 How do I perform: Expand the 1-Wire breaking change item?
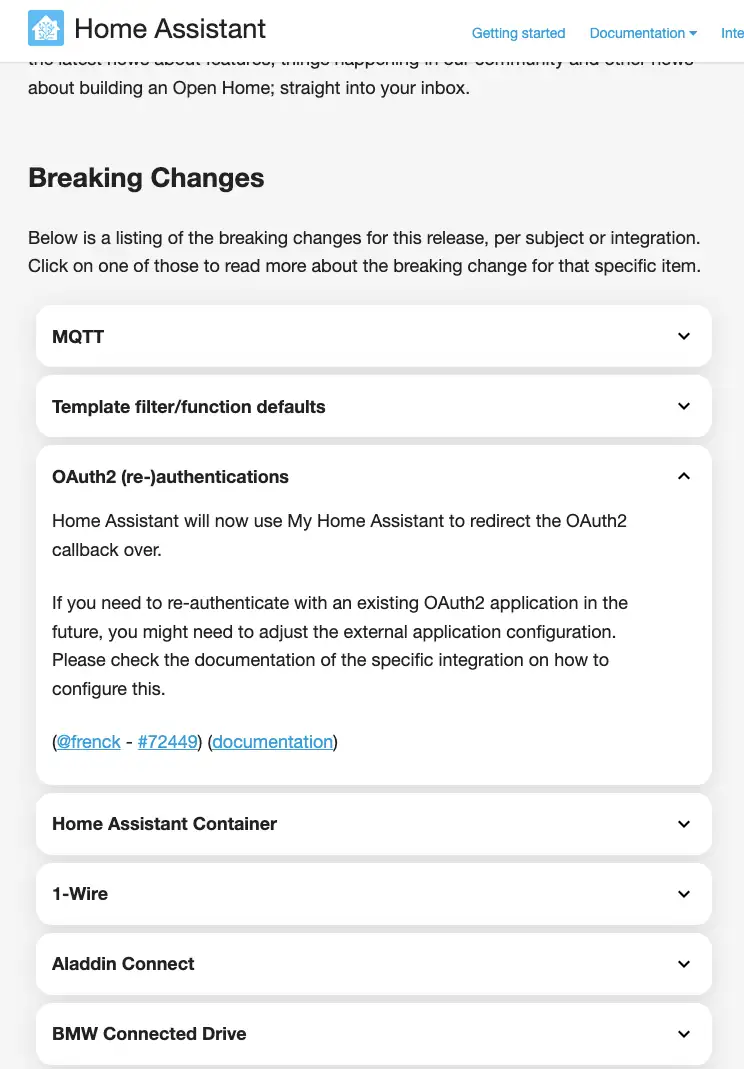[x=80, y=894]
